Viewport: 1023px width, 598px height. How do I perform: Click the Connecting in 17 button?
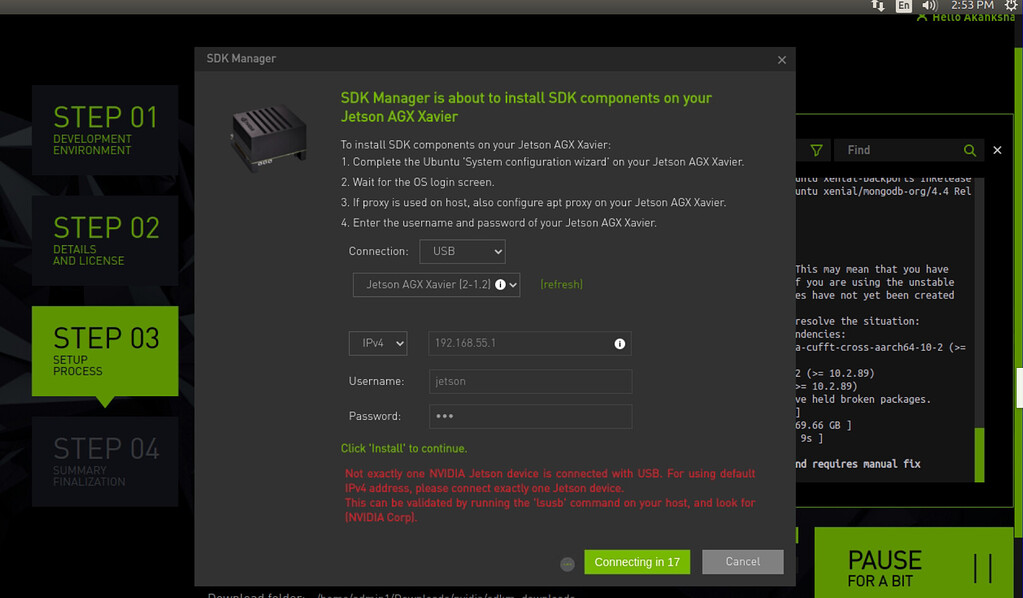[637, 561]
